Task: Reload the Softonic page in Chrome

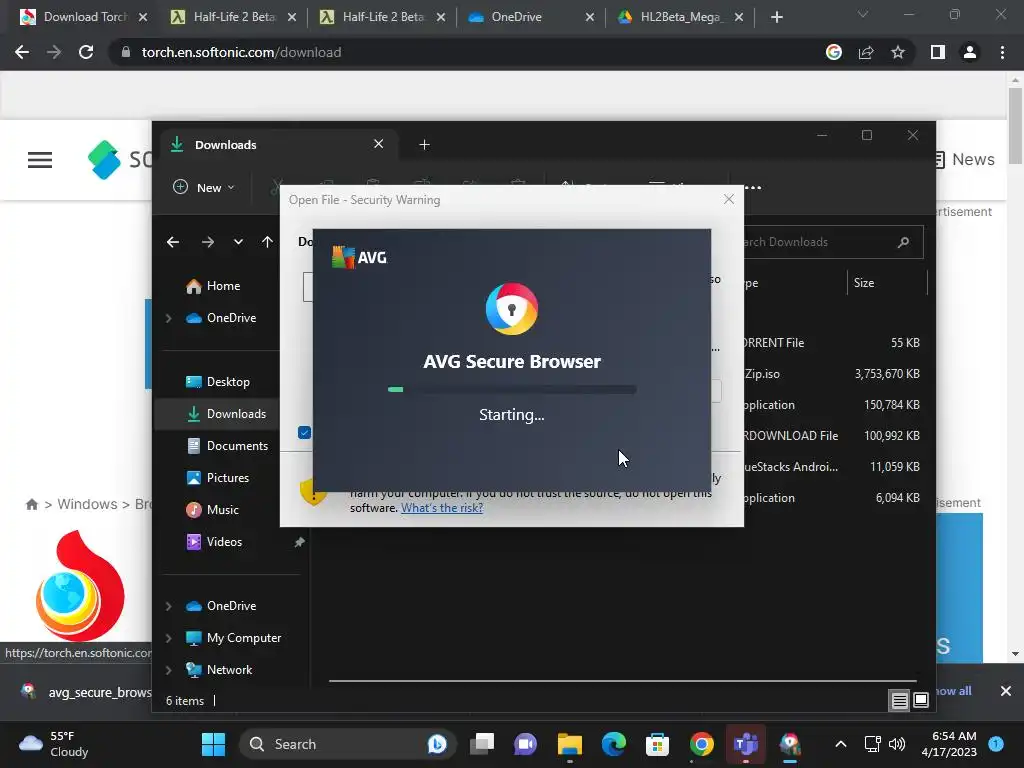Action: coord(86,52)
